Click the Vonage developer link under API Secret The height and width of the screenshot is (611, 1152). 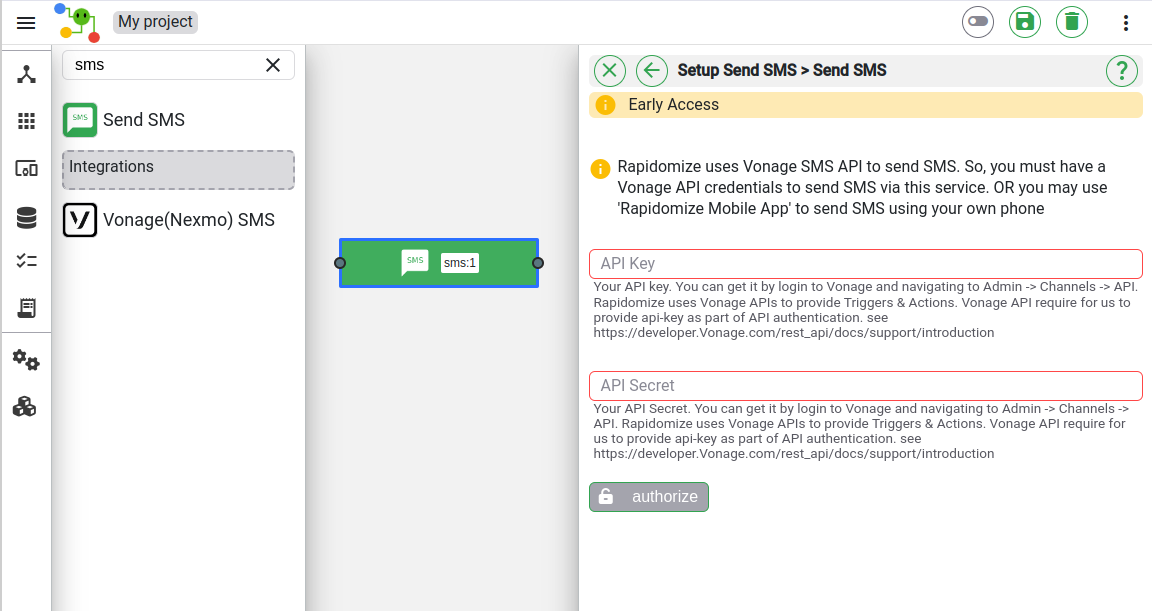coord(793,454)
